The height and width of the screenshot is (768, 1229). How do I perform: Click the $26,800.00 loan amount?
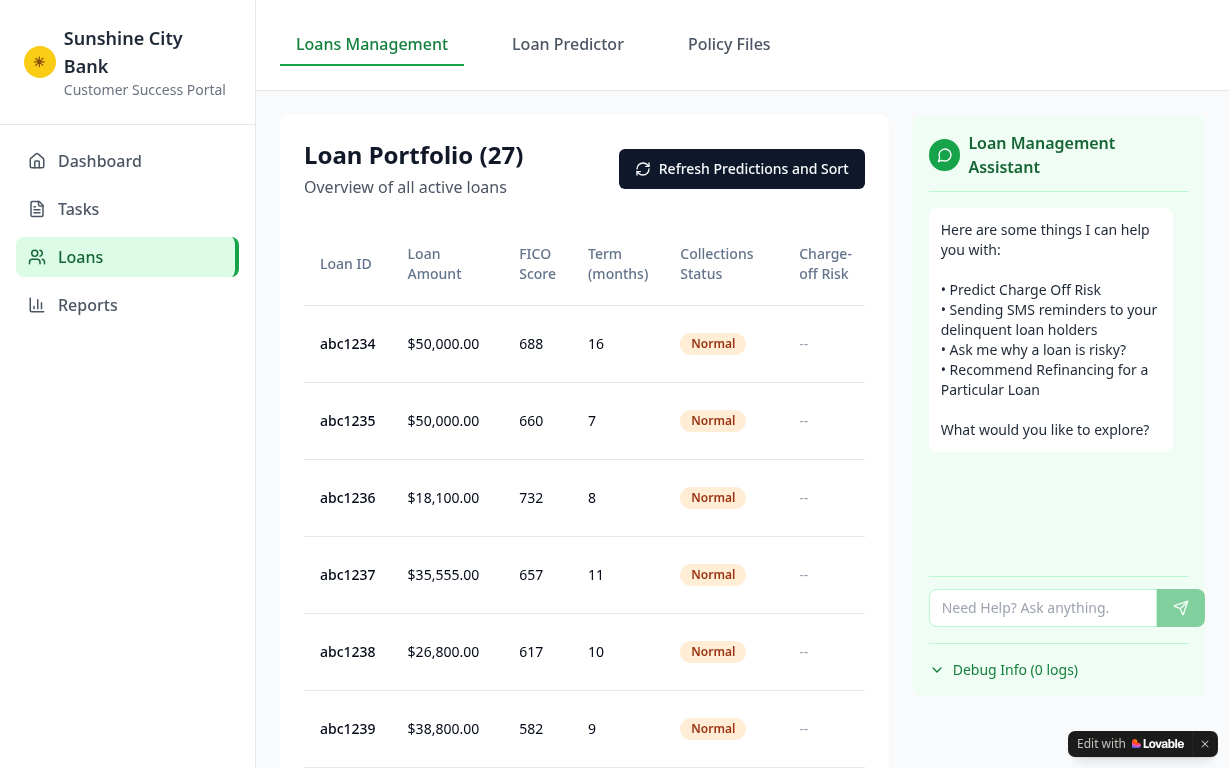(x=443, y=652)
